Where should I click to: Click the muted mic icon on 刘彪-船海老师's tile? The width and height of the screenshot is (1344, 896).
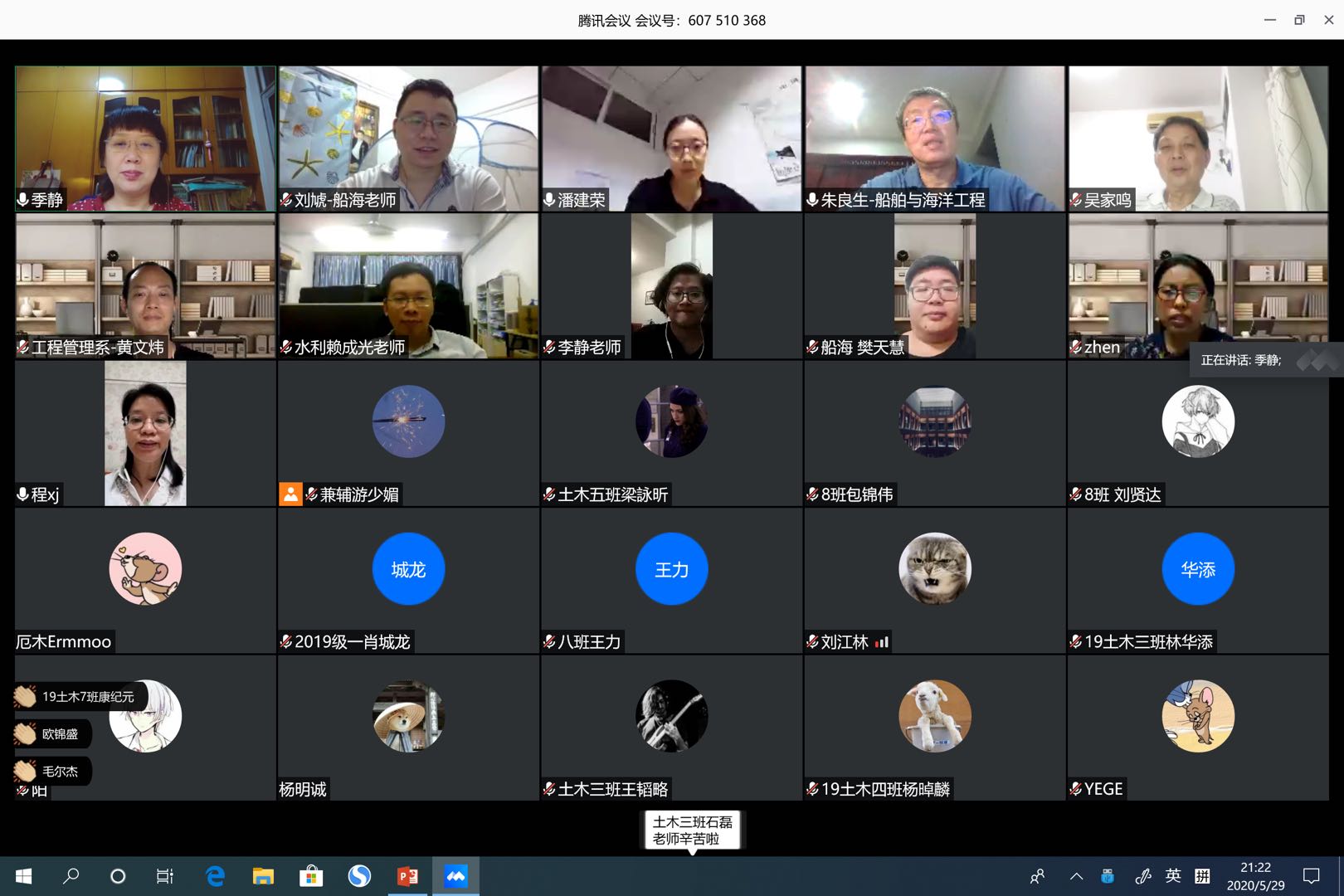[286, 200]
